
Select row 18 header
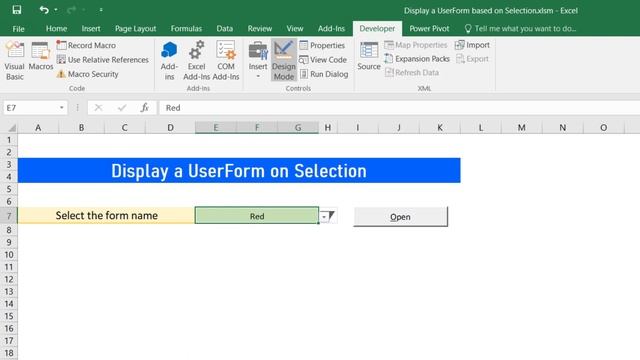pyautogui.click(x=9, y=353)
